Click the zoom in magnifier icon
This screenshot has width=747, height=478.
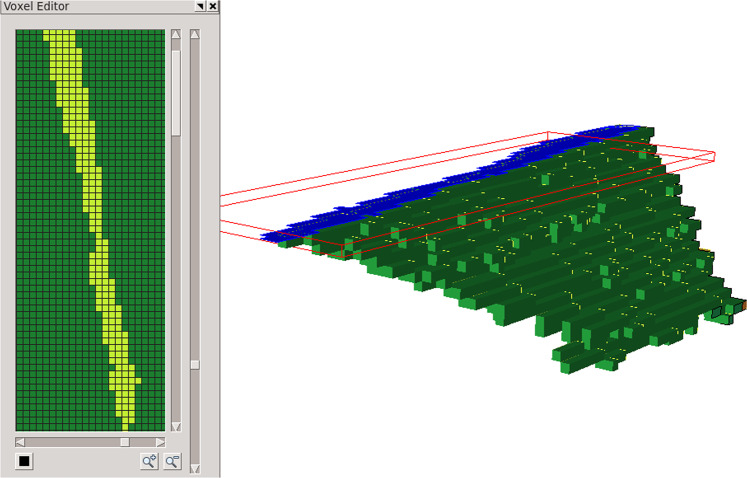[x=149, y=461]
